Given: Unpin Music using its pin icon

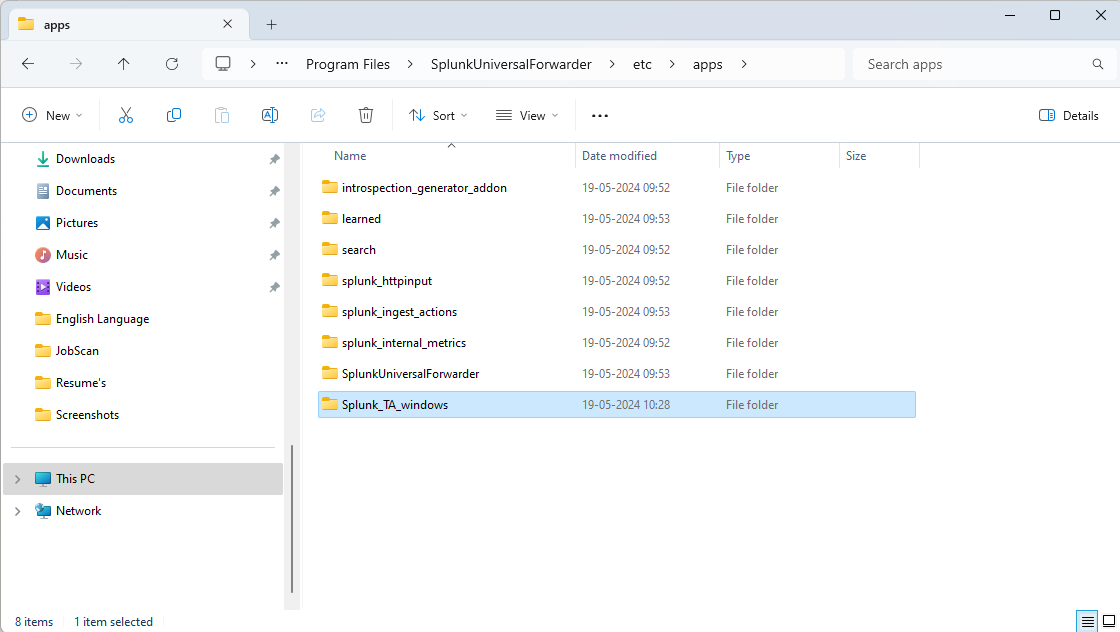Looking at the screenshot, I should 274,255.
